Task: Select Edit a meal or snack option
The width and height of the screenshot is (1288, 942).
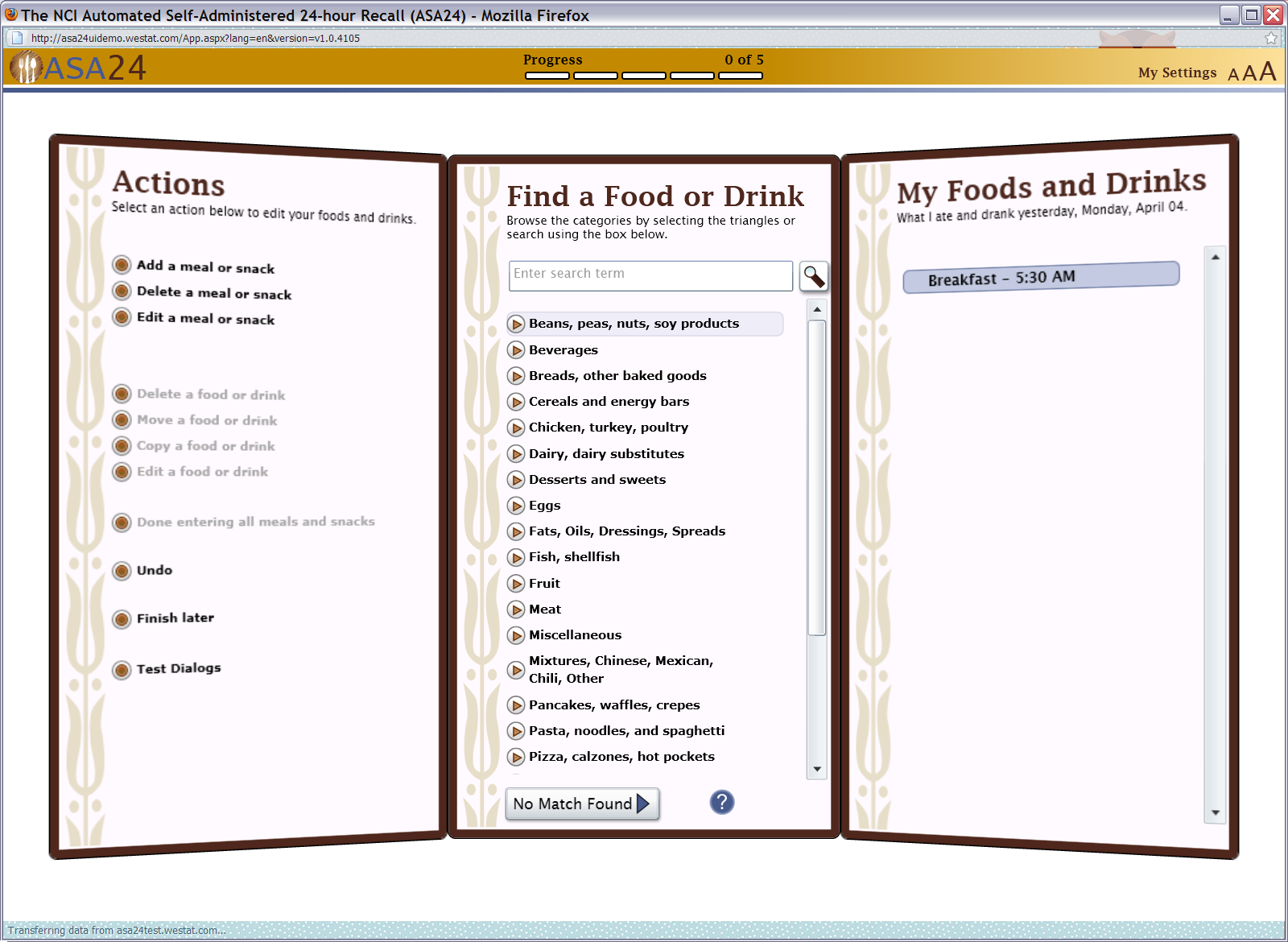Action: 205,318
